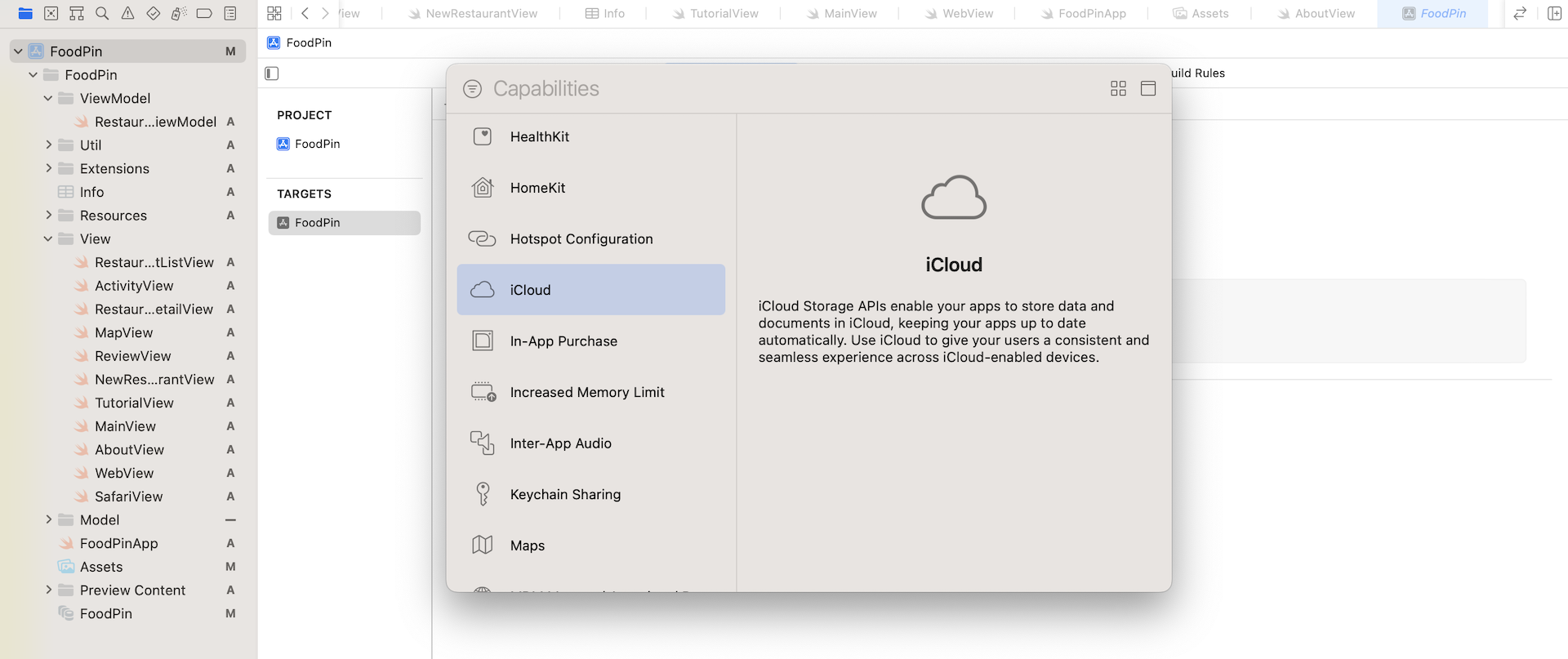
Task: Expand the Resources folder
Action: tap(48, 216)
